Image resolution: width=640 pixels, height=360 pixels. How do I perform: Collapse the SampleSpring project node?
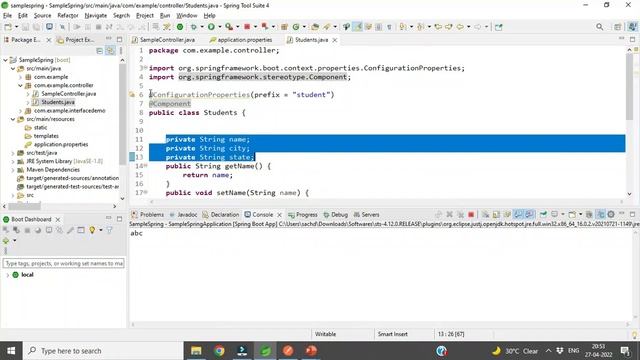[x=6, y=60]
